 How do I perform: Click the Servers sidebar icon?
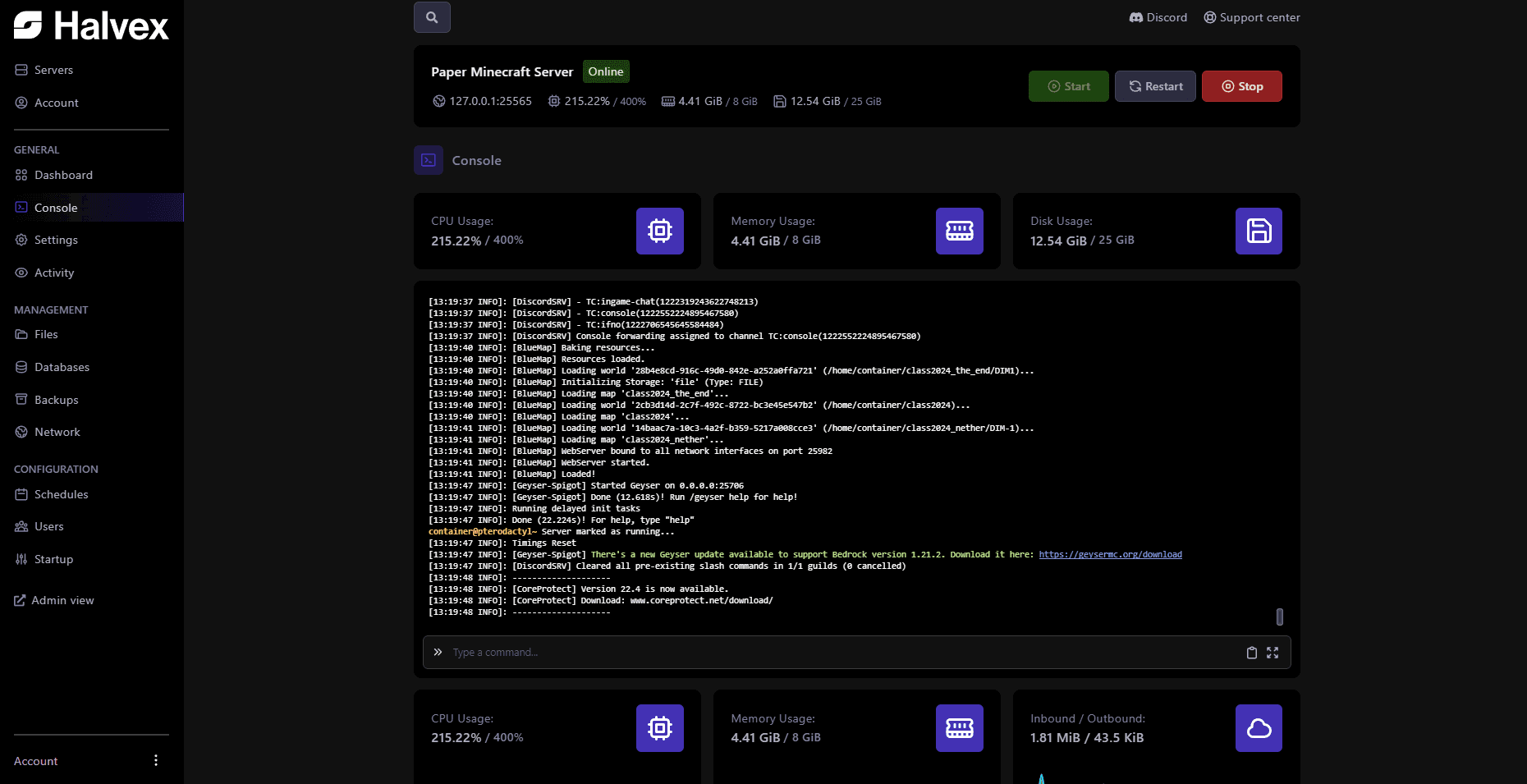point(21,70)
